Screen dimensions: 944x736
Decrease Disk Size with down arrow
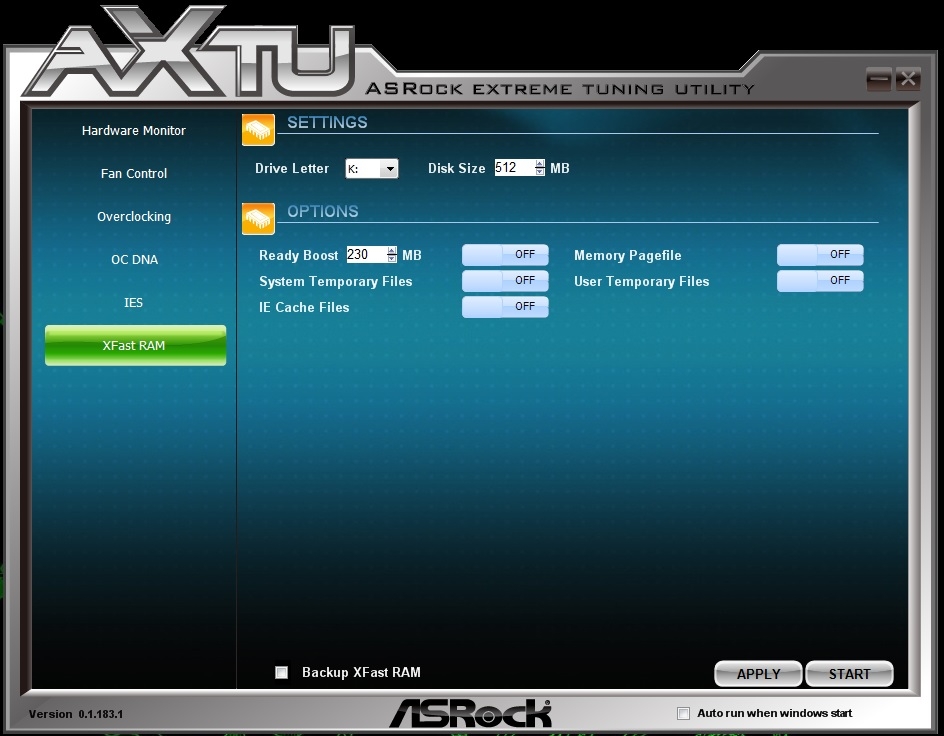tap(540, 172)
